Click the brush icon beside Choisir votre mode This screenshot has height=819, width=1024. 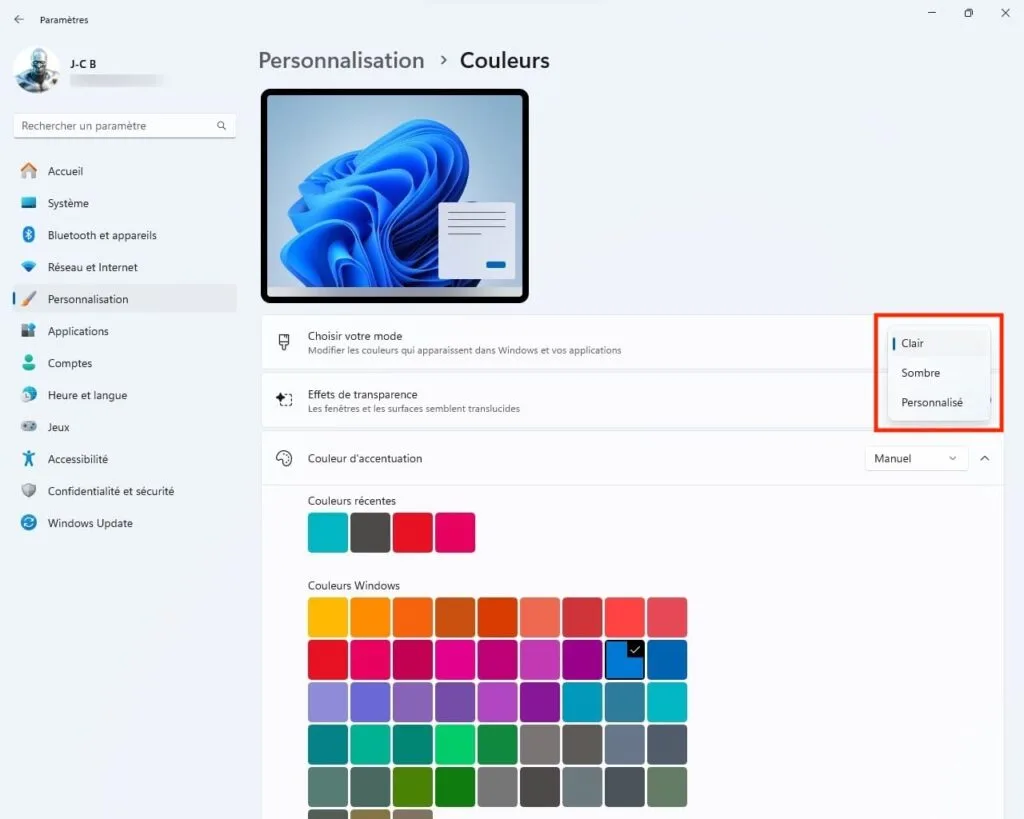coord(284,342)
